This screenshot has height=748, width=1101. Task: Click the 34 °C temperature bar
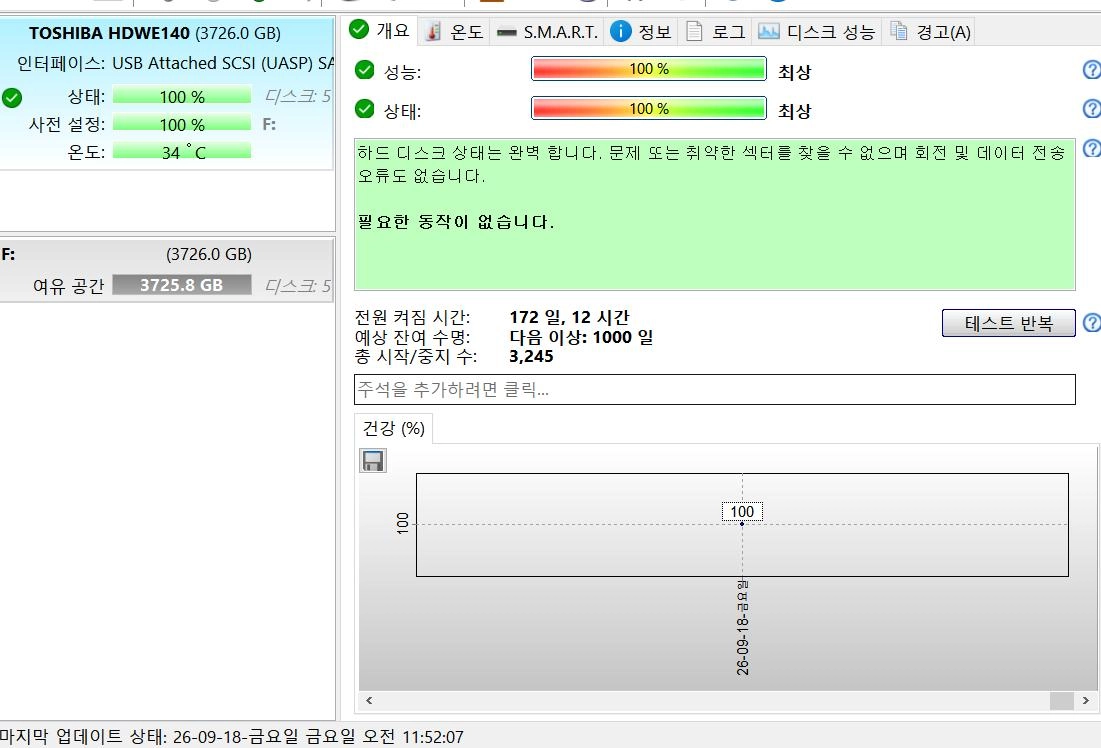(x=182, y=152)
